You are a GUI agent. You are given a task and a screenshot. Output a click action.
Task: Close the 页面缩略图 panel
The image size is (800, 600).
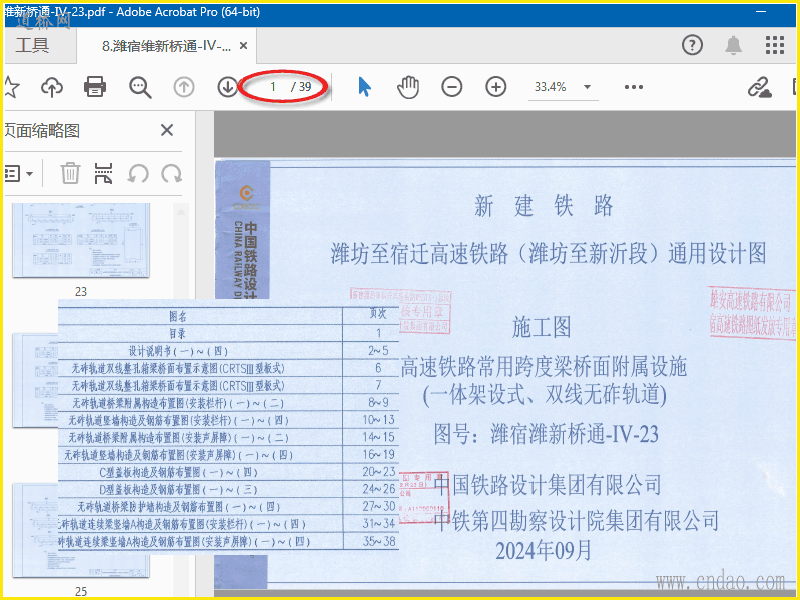(x=167, y=130)
